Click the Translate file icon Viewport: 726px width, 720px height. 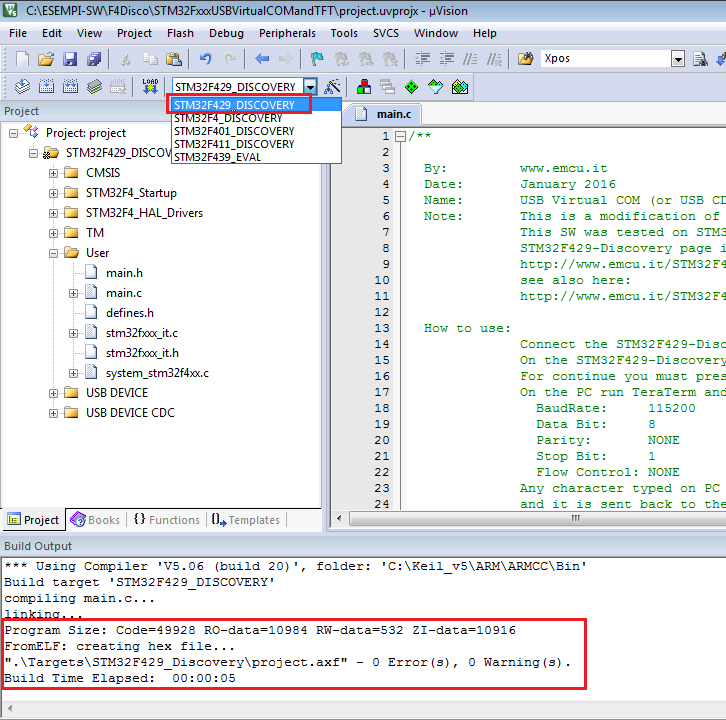(22, 87)
